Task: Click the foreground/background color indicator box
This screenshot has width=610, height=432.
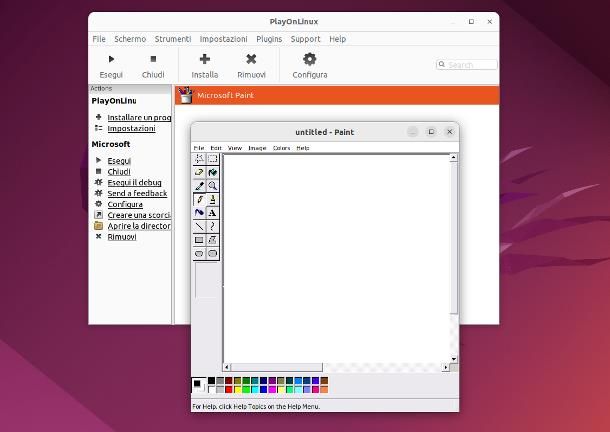Action: click(199, 385)
